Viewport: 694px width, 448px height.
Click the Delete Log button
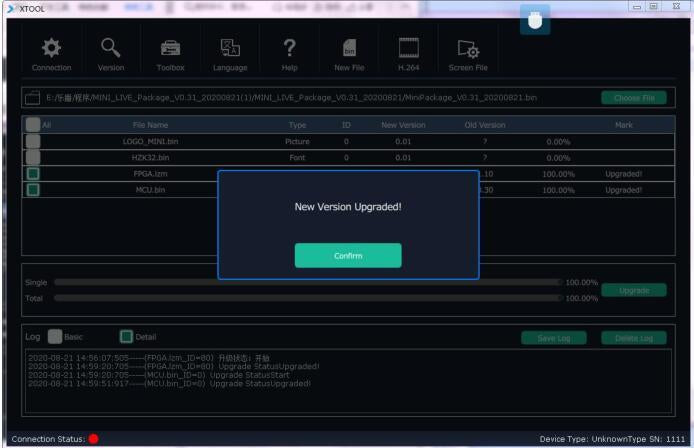tap(634, 338)
